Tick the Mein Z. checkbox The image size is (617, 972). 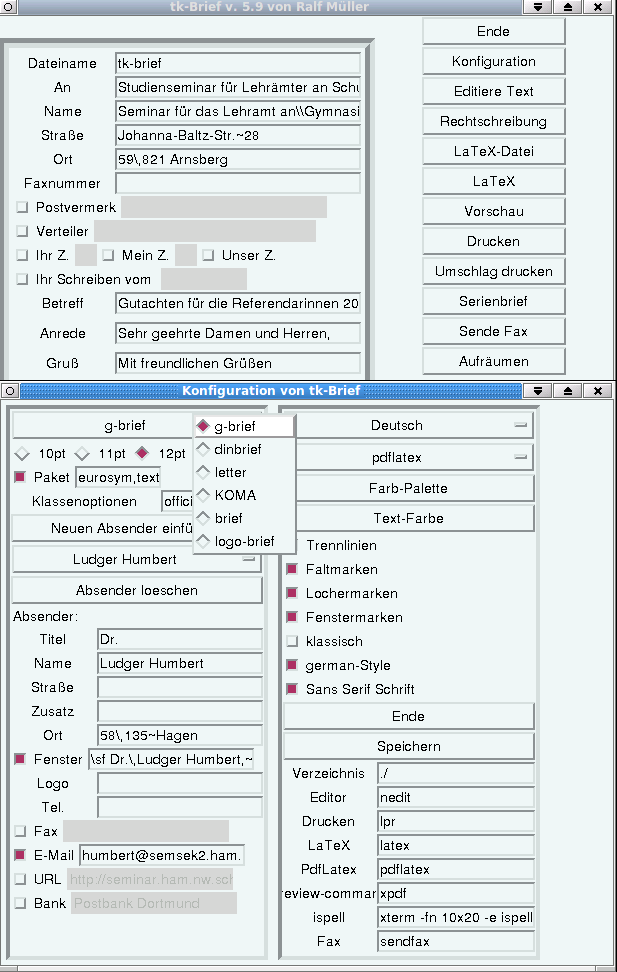click(x=108, y=255)
